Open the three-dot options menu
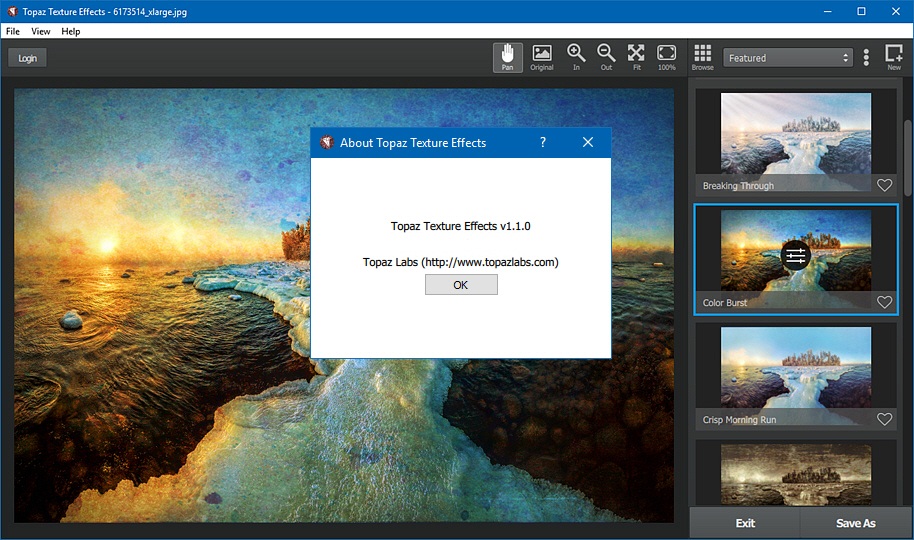 tap(866, 57)
